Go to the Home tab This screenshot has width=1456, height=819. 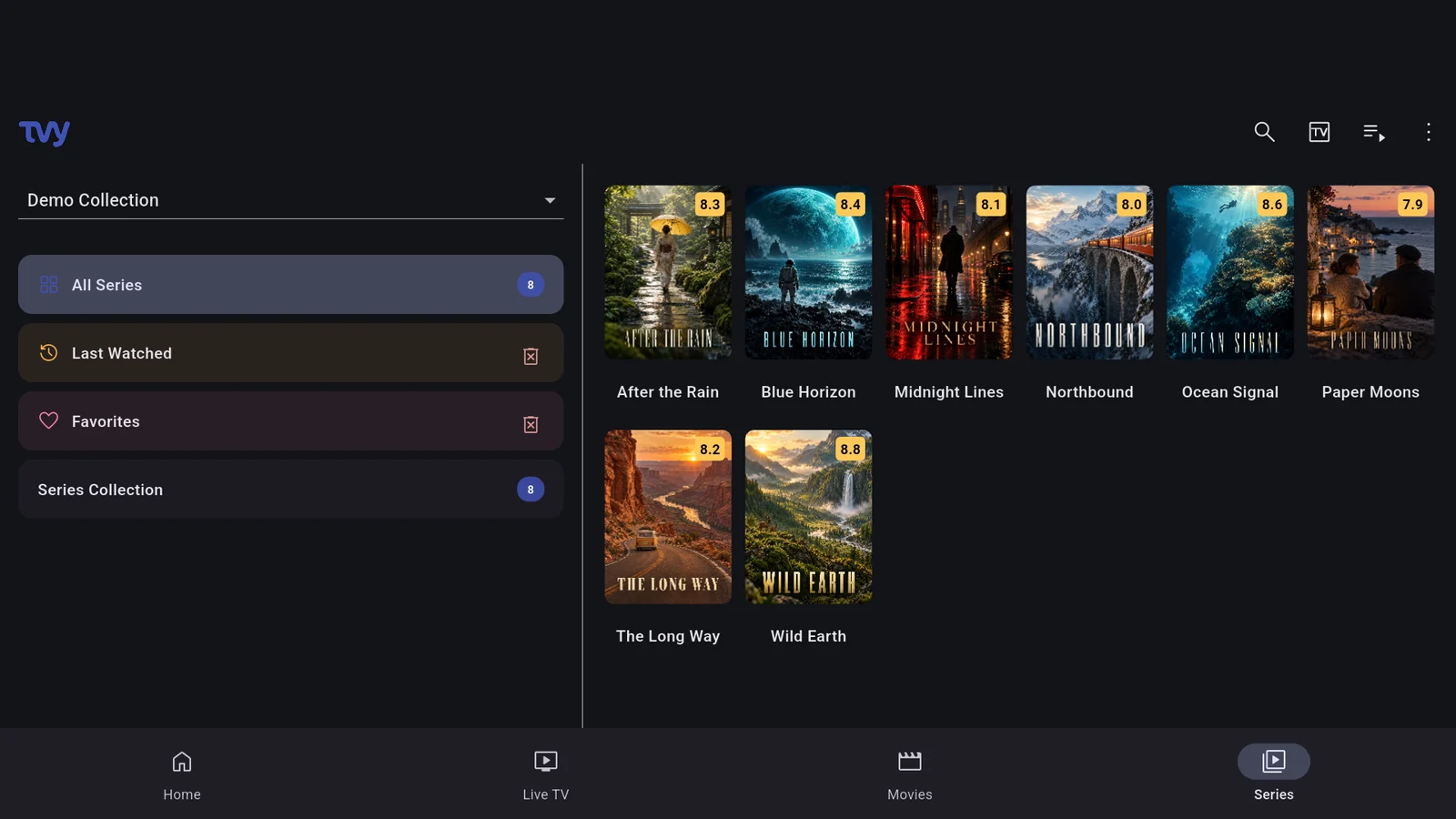pos(182,775)
